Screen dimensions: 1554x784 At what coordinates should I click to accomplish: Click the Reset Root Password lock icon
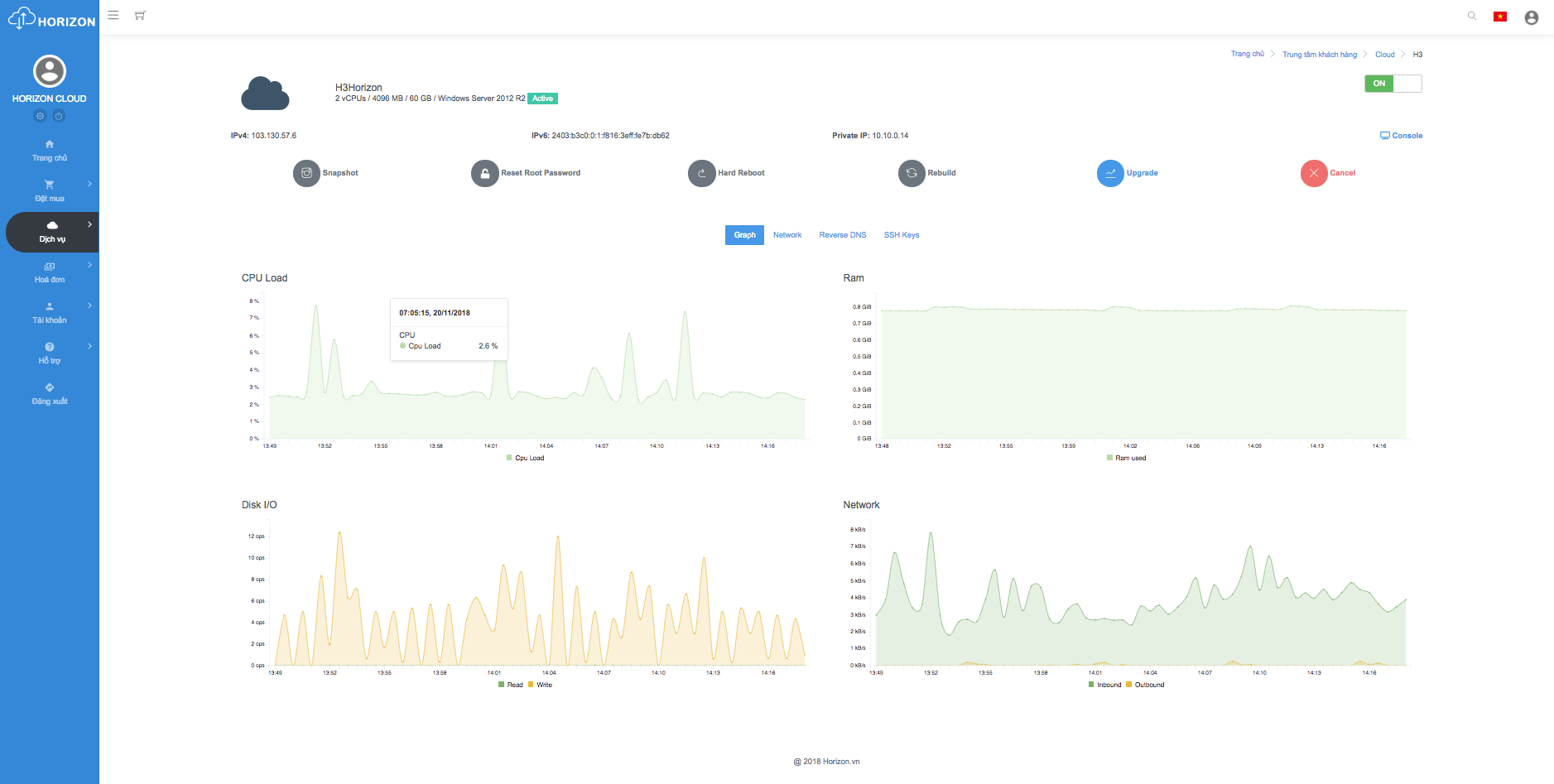pos(484,173)
